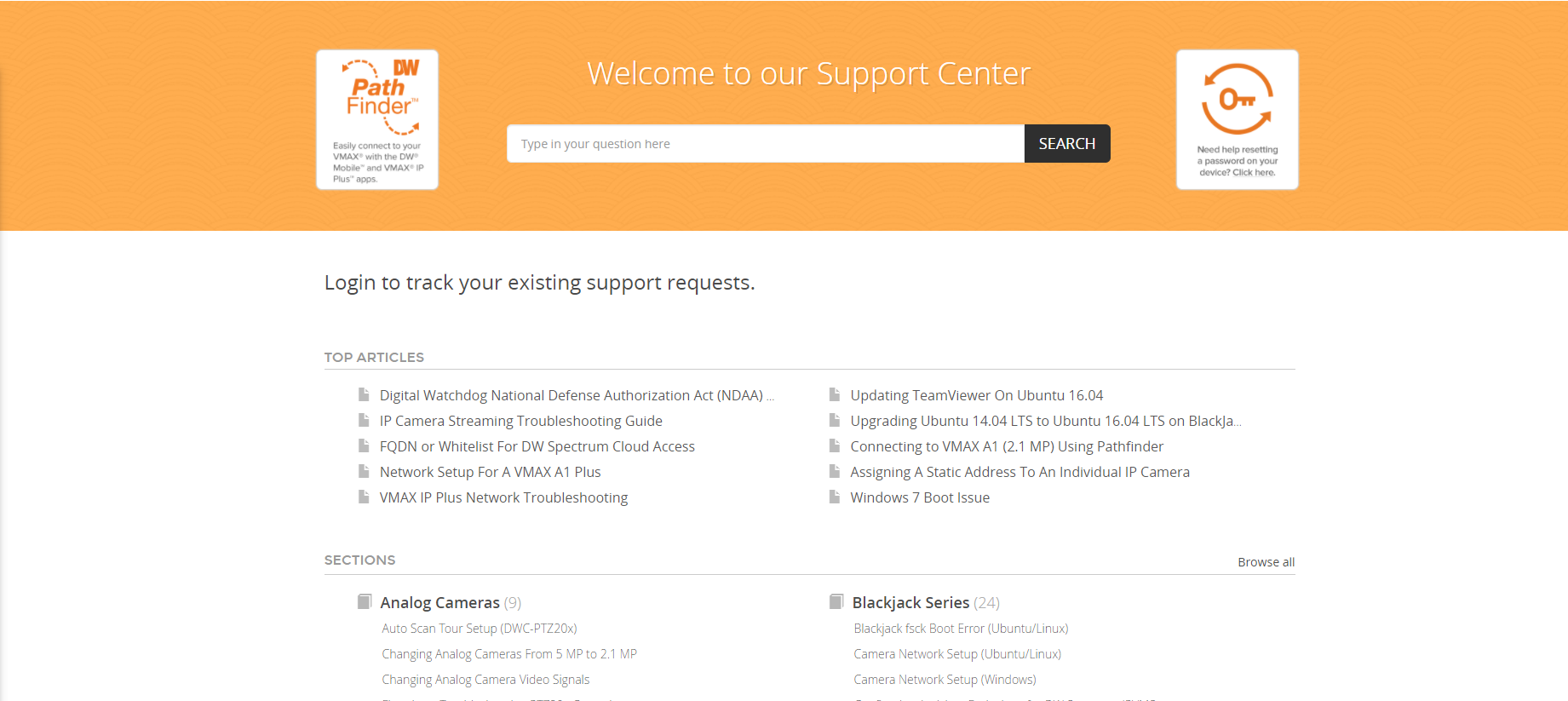Image resolution: width=1568 pixels, height=701 pixels.
Task: Open Blackjack fsck Boot Error article
Action: click(961, 629)
